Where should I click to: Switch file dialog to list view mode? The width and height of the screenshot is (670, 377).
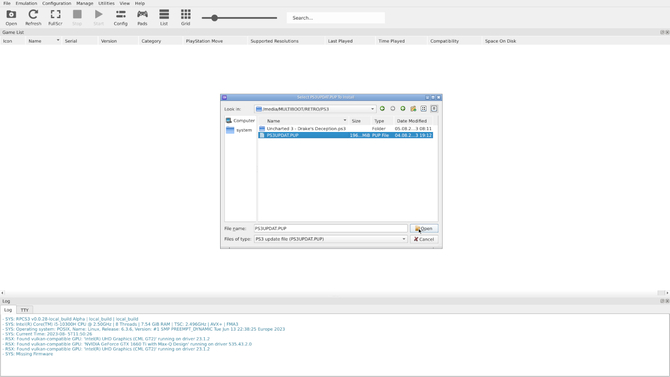[423, 109]
